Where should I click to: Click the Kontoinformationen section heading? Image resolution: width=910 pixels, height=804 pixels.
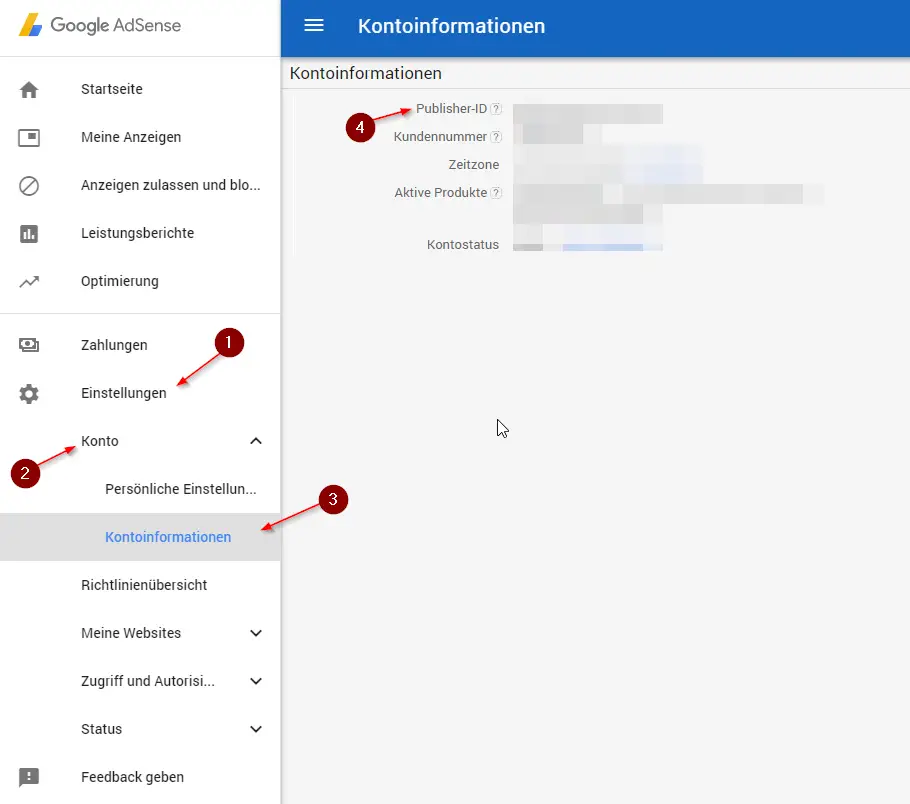click(366, 74)
